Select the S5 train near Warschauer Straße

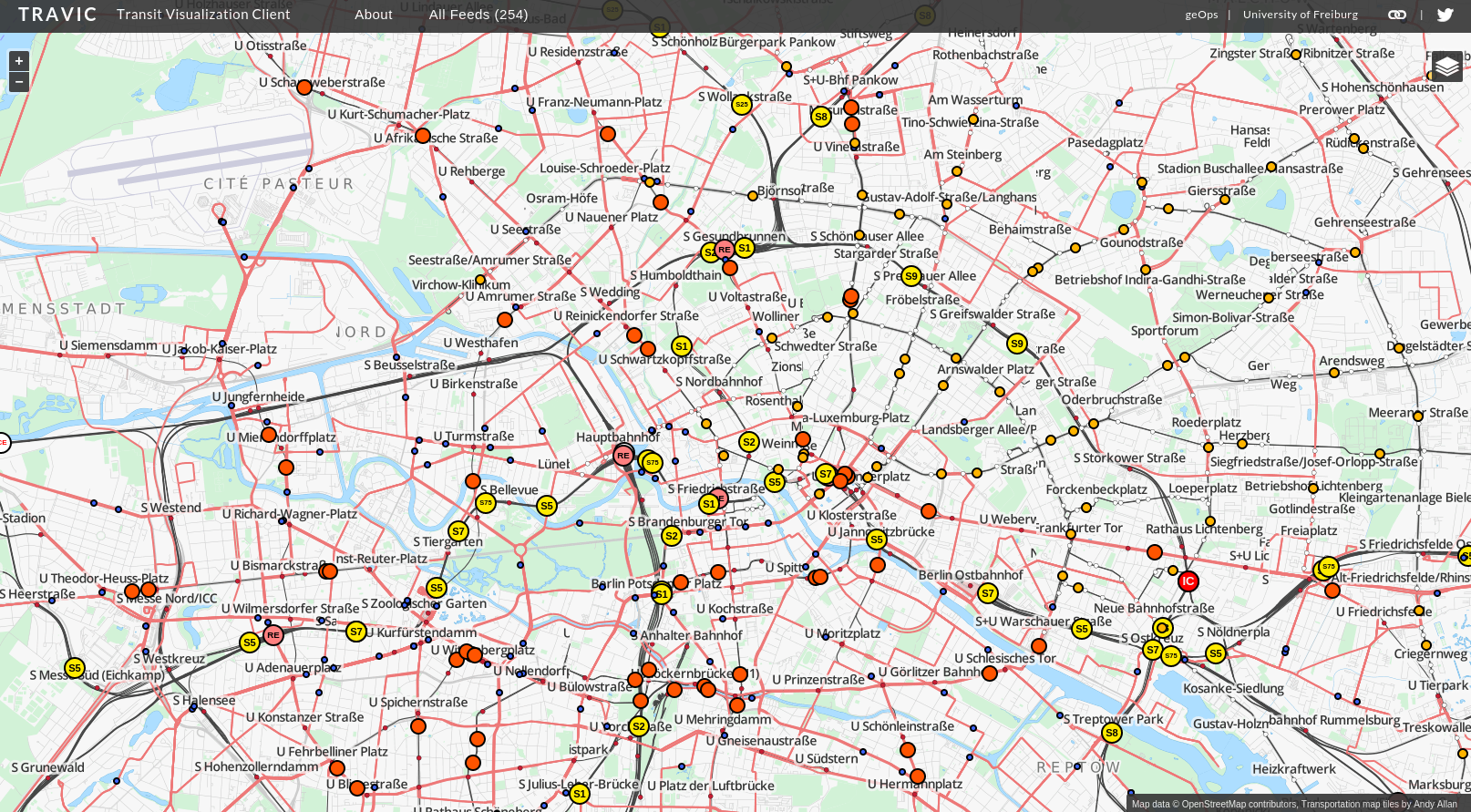click(x=1082, y=629)
